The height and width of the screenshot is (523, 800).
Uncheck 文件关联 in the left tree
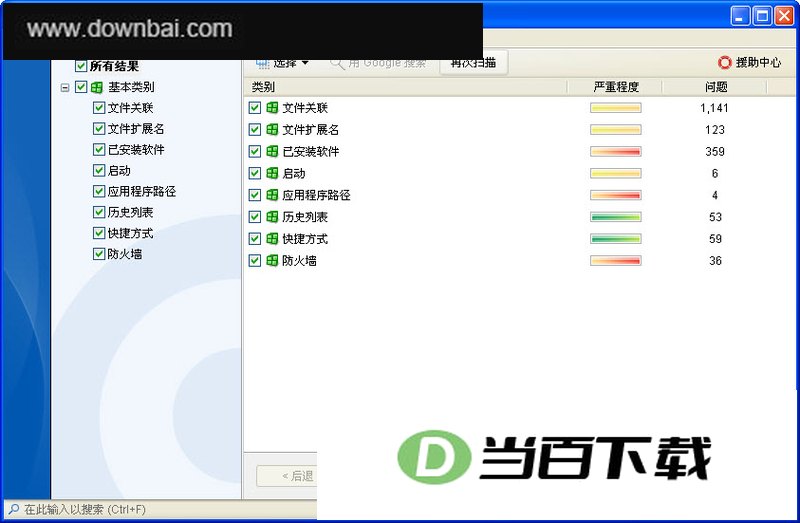click(x=99, y=108)
